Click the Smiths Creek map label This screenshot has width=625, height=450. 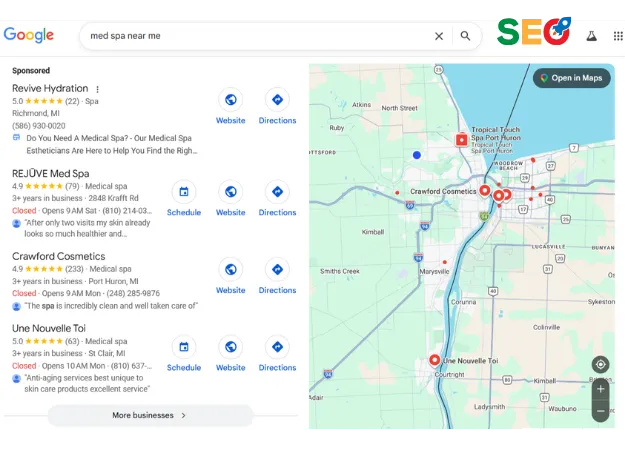pos(340,271)
